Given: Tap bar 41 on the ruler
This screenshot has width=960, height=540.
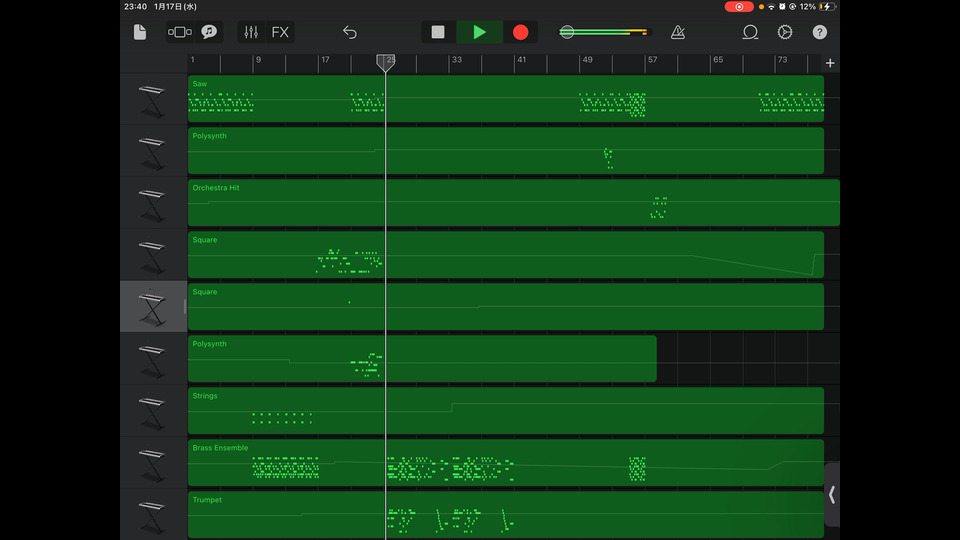Looking at the screenshot, I should (521, 59).
